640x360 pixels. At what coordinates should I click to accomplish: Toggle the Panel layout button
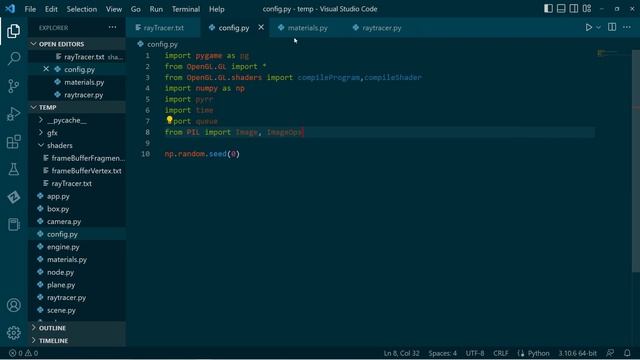click(561, 9)
